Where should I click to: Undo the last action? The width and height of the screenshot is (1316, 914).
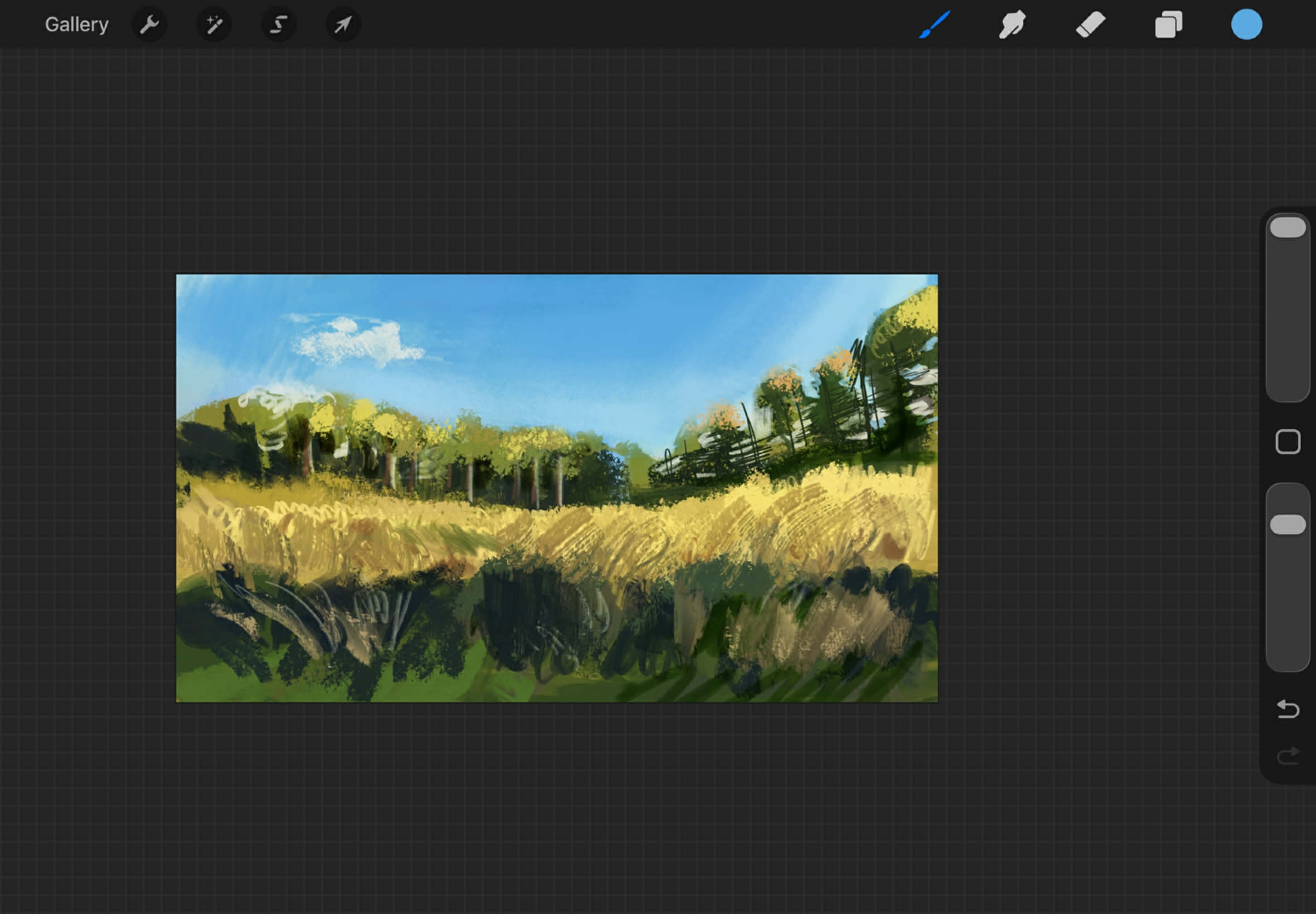1288,709
